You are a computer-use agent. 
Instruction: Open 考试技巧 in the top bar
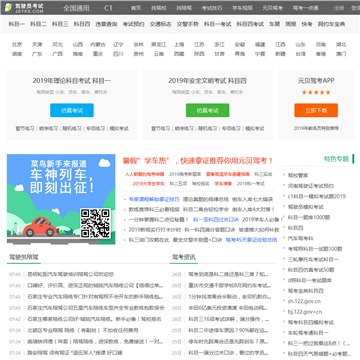point(212,8)
